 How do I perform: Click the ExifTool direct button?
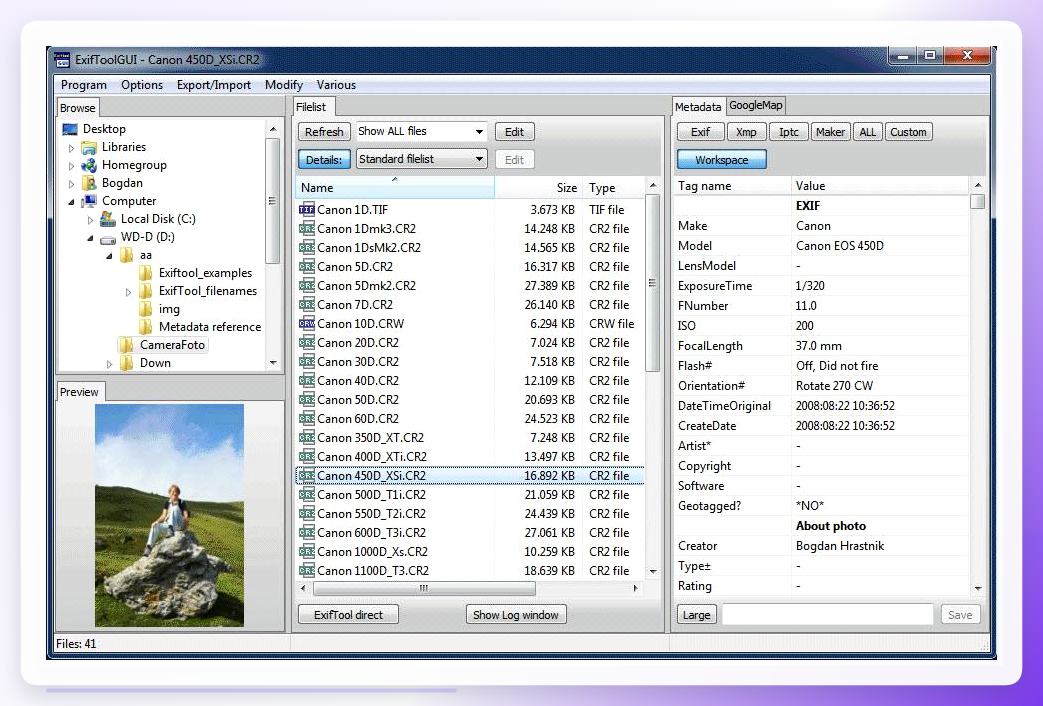pos(349,615)
